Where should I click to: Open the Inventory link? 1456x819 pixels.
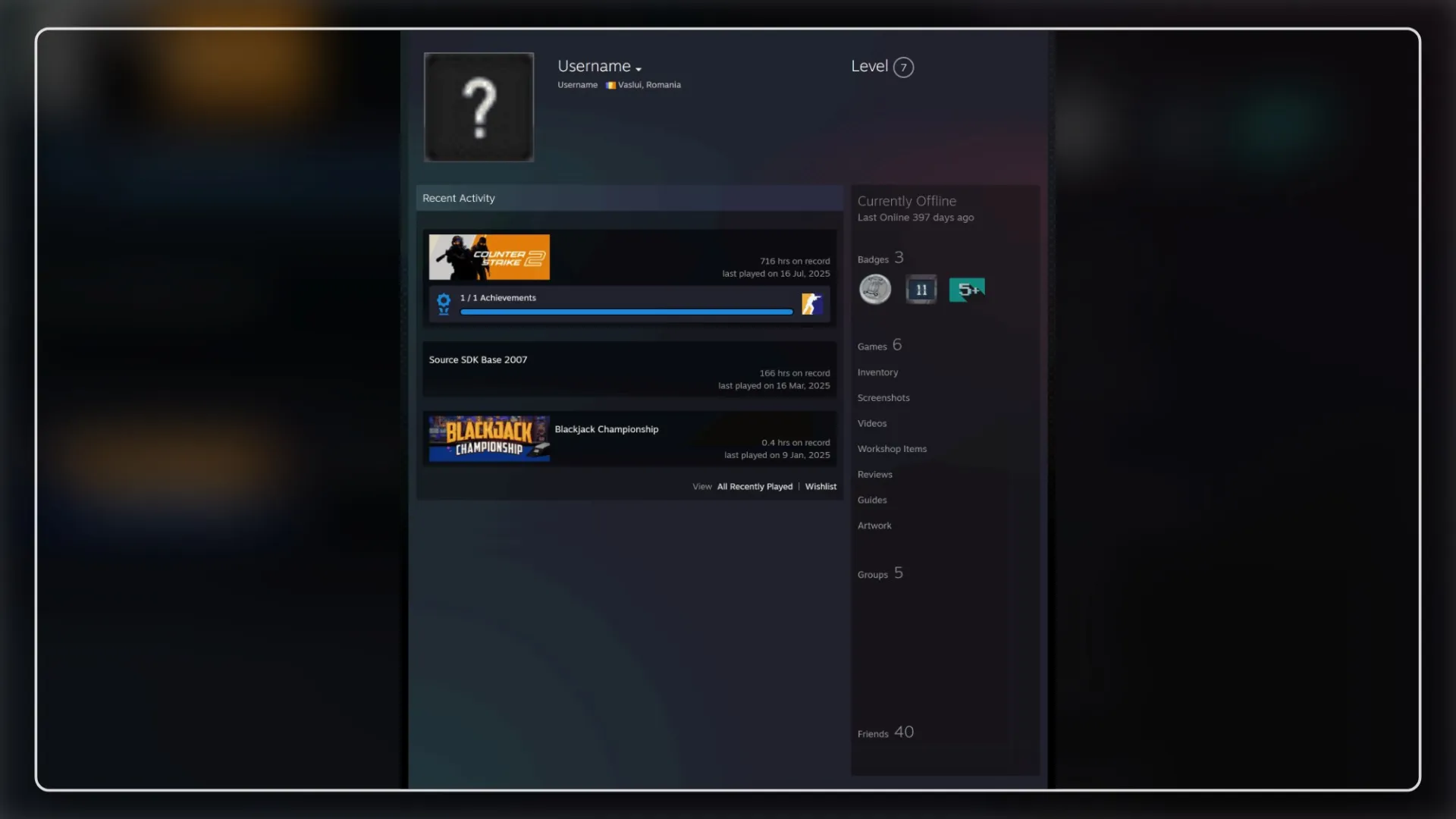pyautogui.click(x=877, y=372)
